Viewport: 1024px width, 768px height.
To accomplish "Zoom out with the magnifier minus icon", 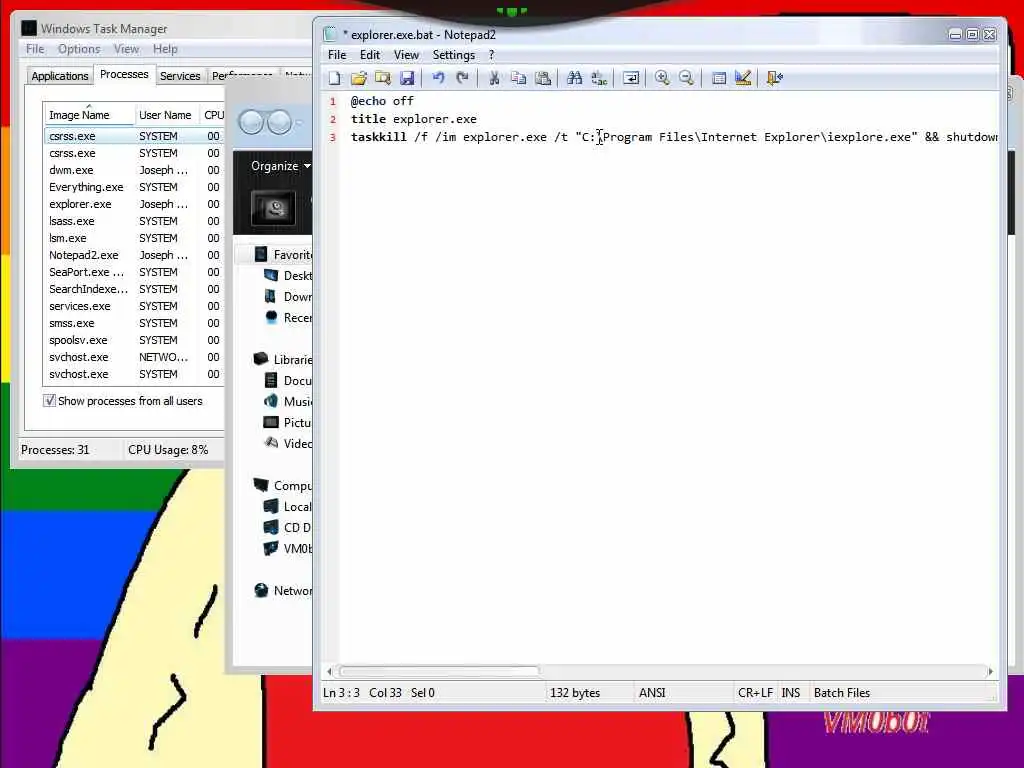I will coord(686,78).
